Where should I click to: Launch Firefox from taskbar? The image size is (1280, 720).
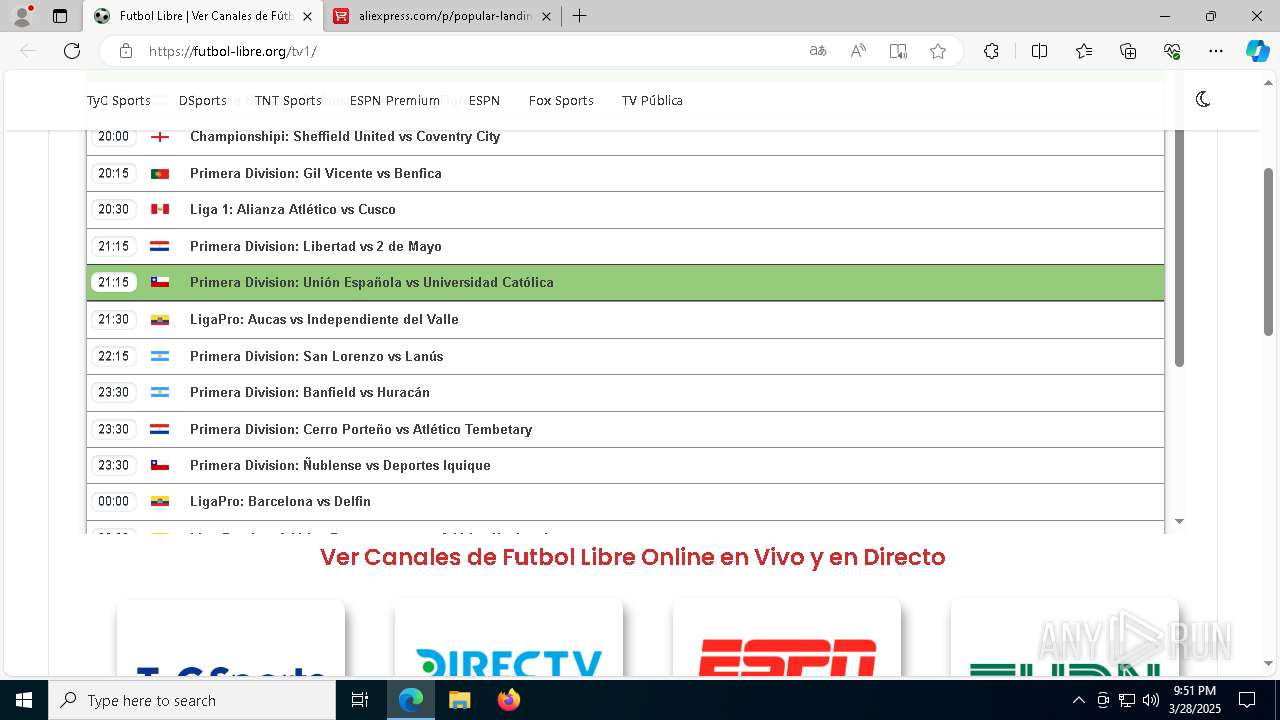tap(508, 700)
